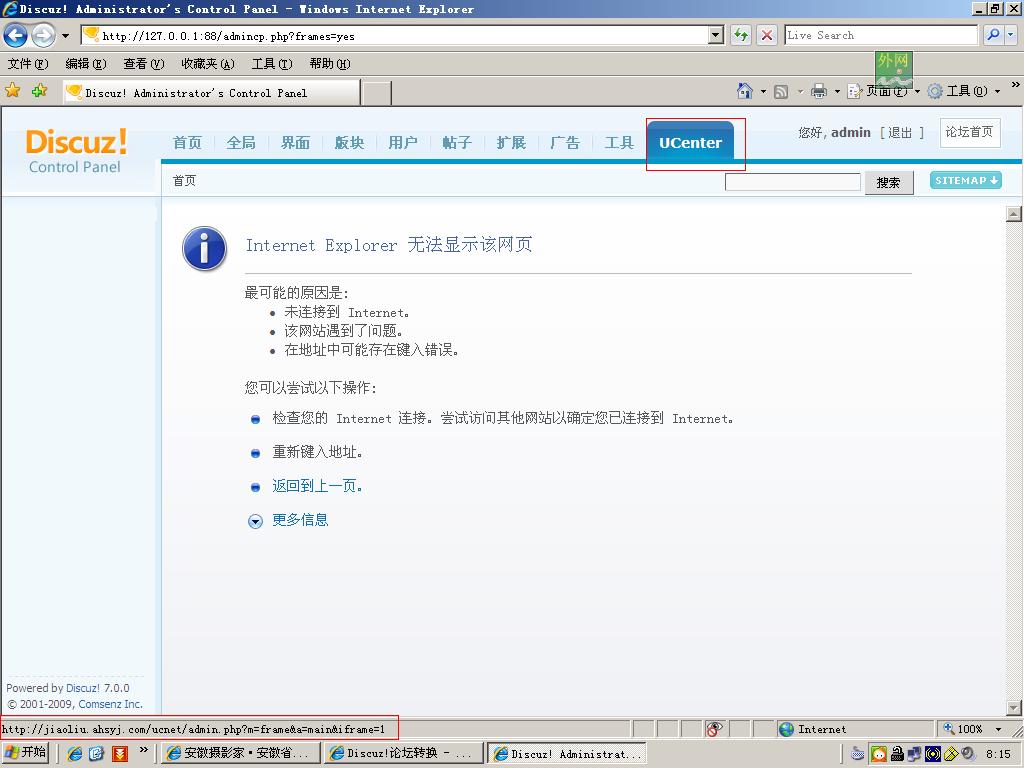Open a new blank browser tab
The width and height of the screenshot is (1024, 768).
(377, 93)
